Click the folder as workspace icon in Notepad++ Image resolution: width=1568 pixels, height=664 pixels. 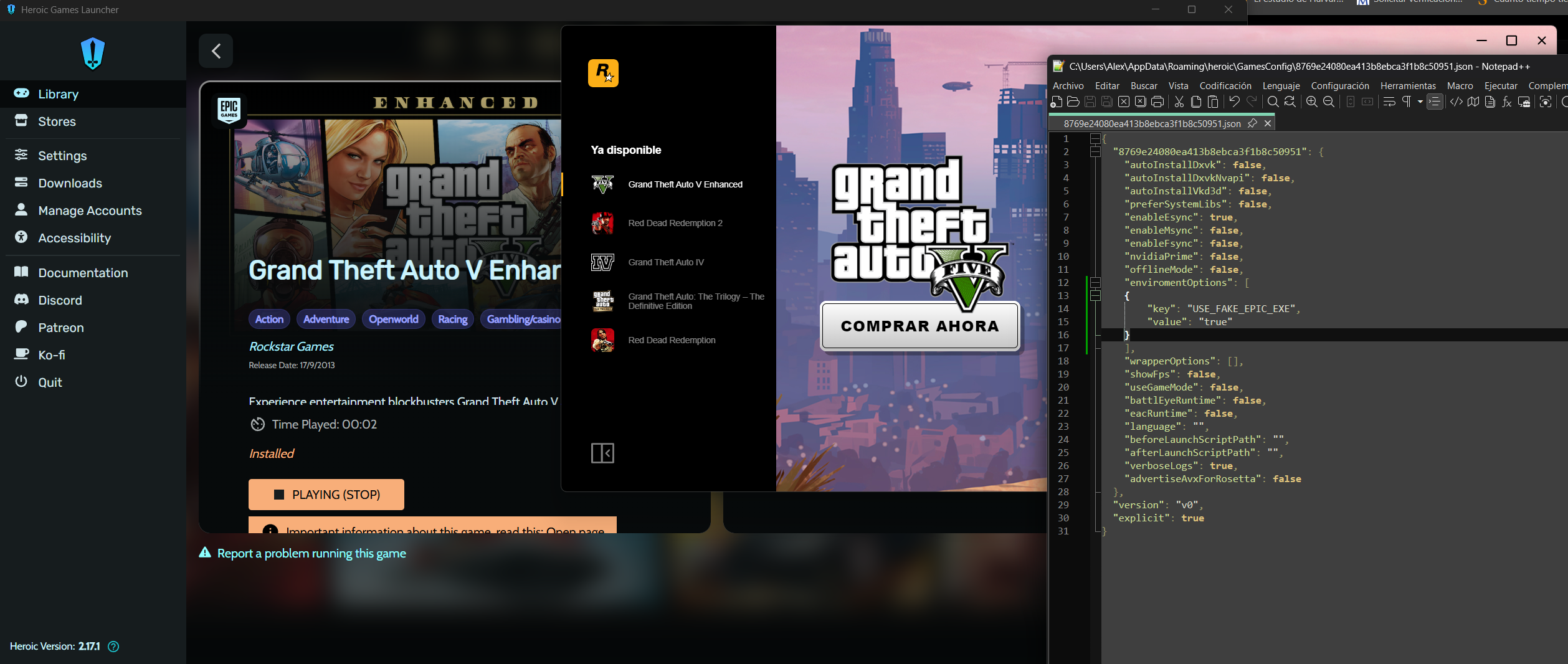[1524, 102]
